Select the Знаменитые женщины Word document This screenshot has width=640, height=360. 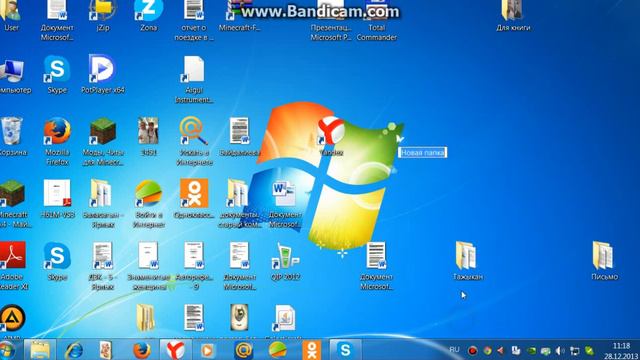click(149, 265)
